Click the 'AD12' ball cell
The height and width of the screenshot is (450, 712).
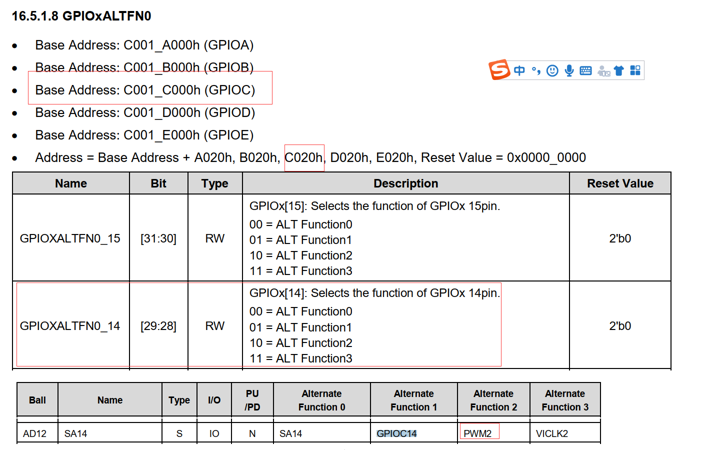[x=35, y=434]
